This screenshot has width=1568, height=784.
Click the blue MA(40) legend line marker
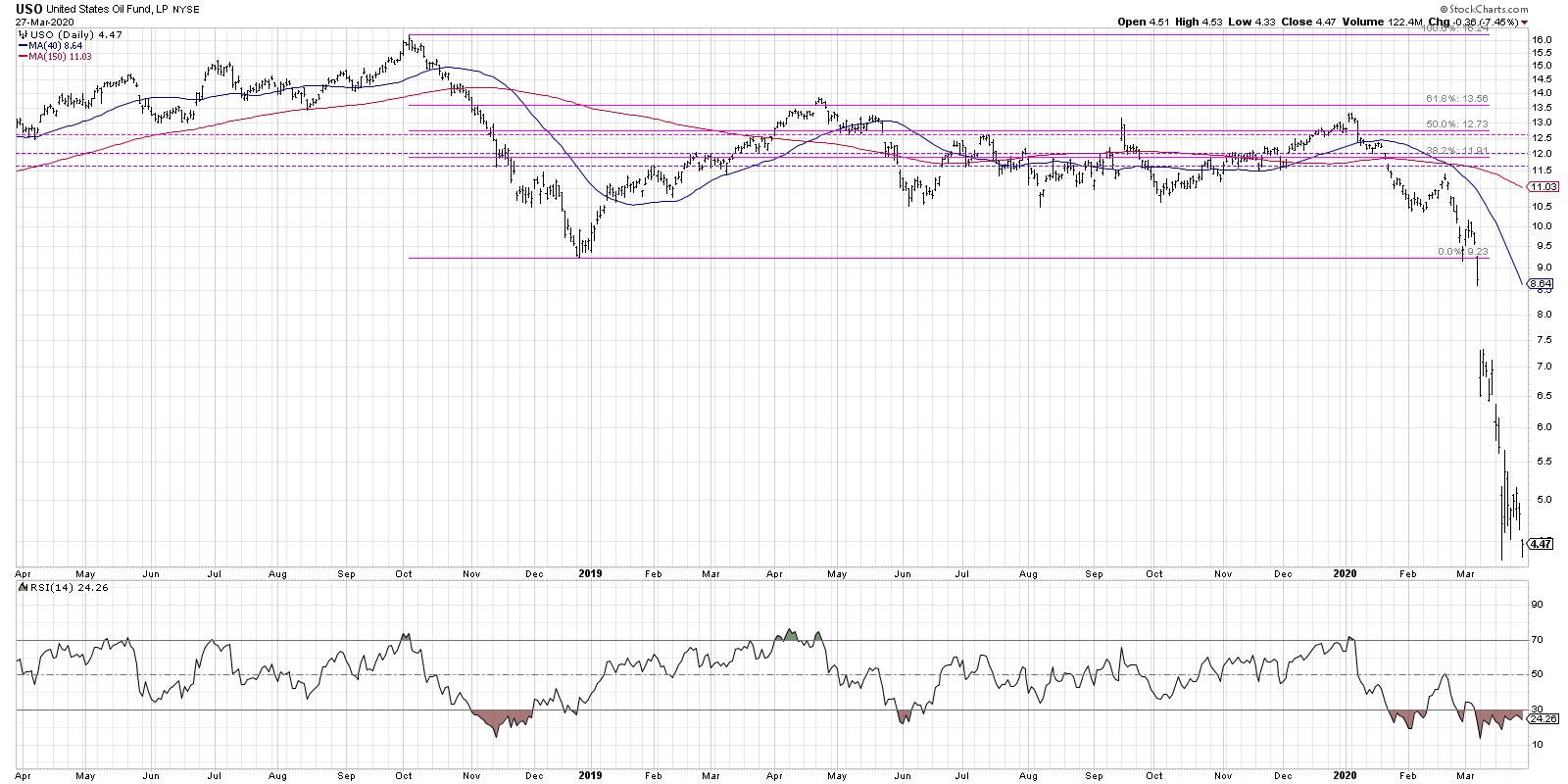point(23,44)
